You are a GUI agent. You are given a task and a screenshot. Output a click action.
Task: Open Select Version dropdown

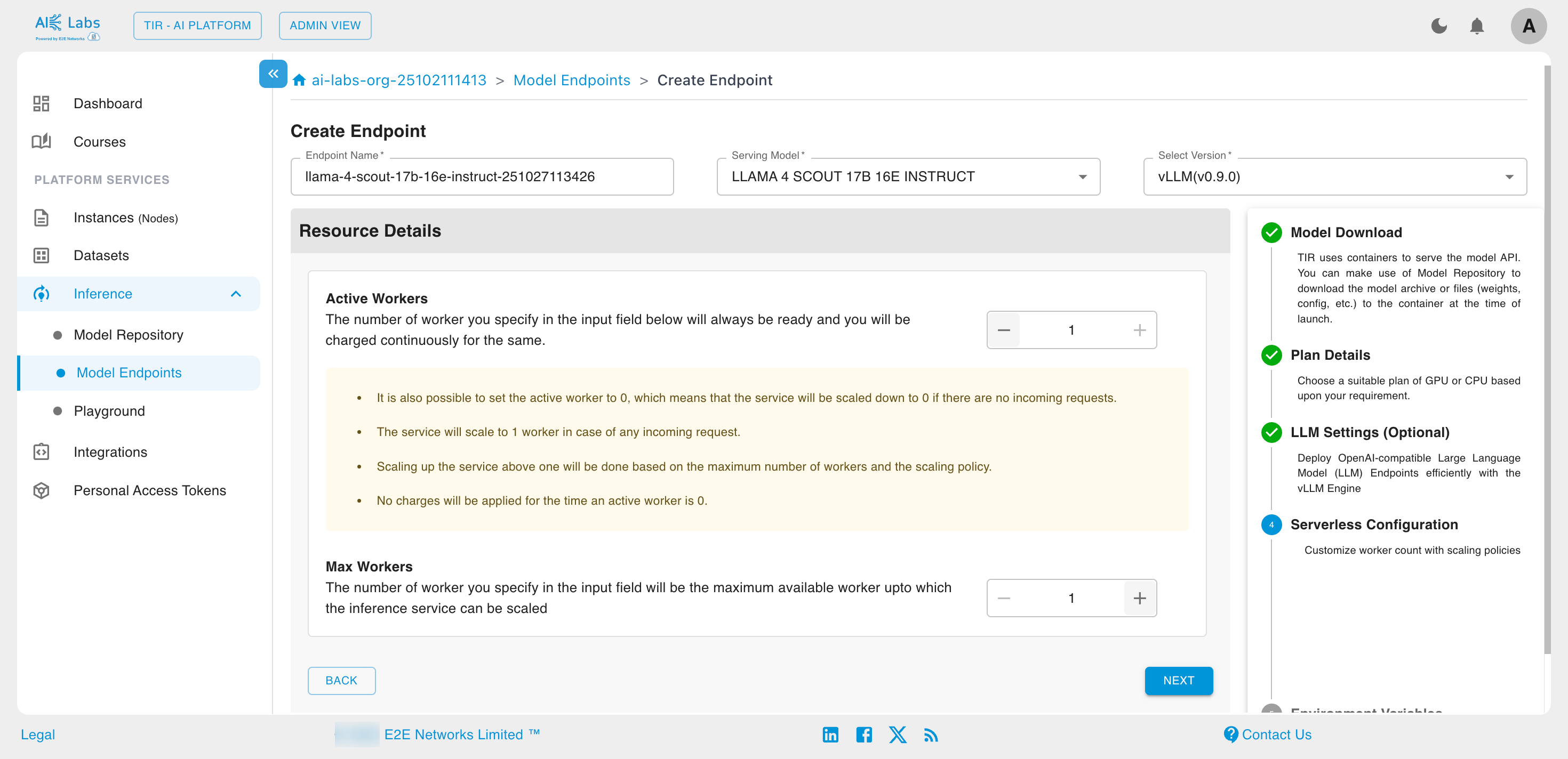[x=1335, y=177]
